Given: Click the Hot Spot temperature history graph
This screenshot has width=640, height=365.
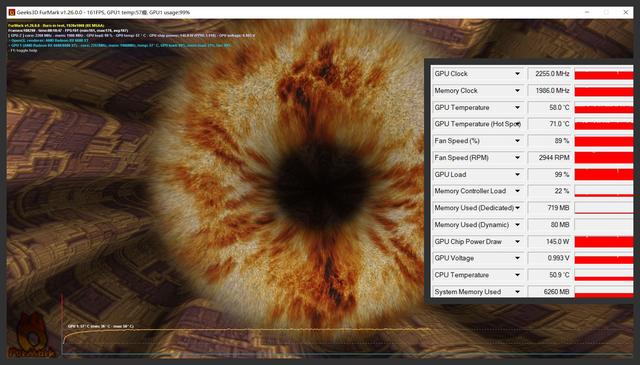Looking at the screenshot, I should 604,124.
